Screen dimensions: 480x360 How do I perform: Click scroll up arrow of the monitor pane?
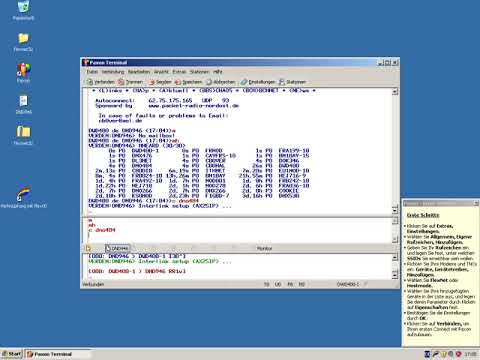[x=395, y=257]
